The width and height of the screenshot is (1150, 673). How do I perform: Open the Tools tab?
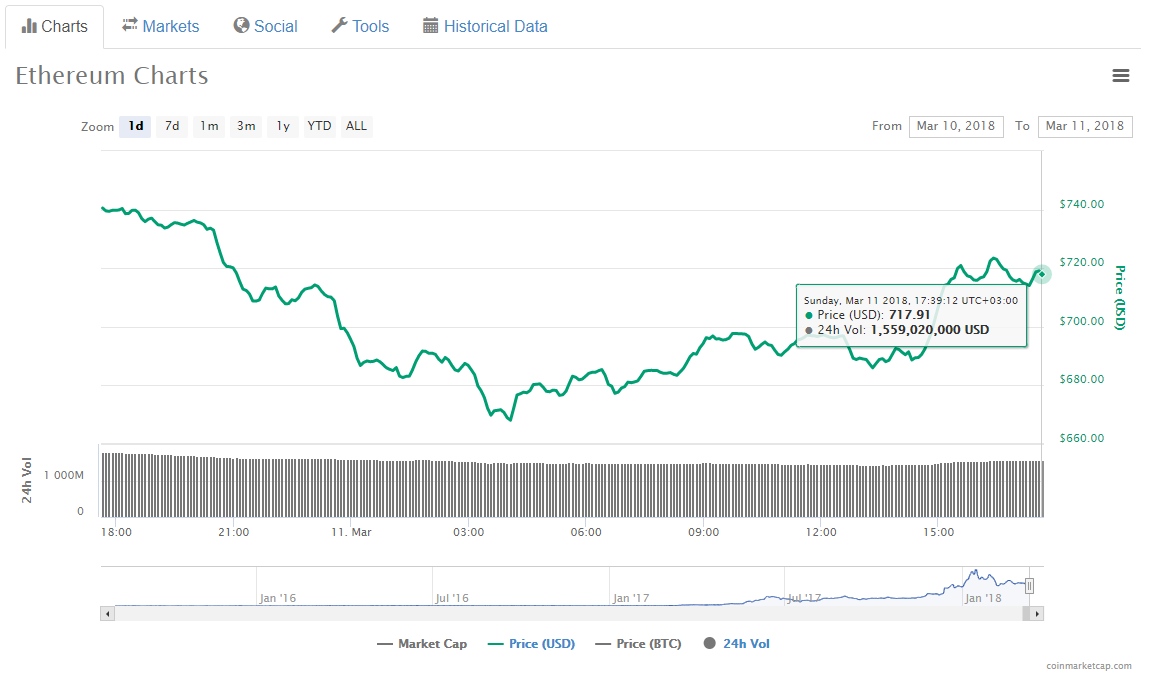[x=360, y=26]
